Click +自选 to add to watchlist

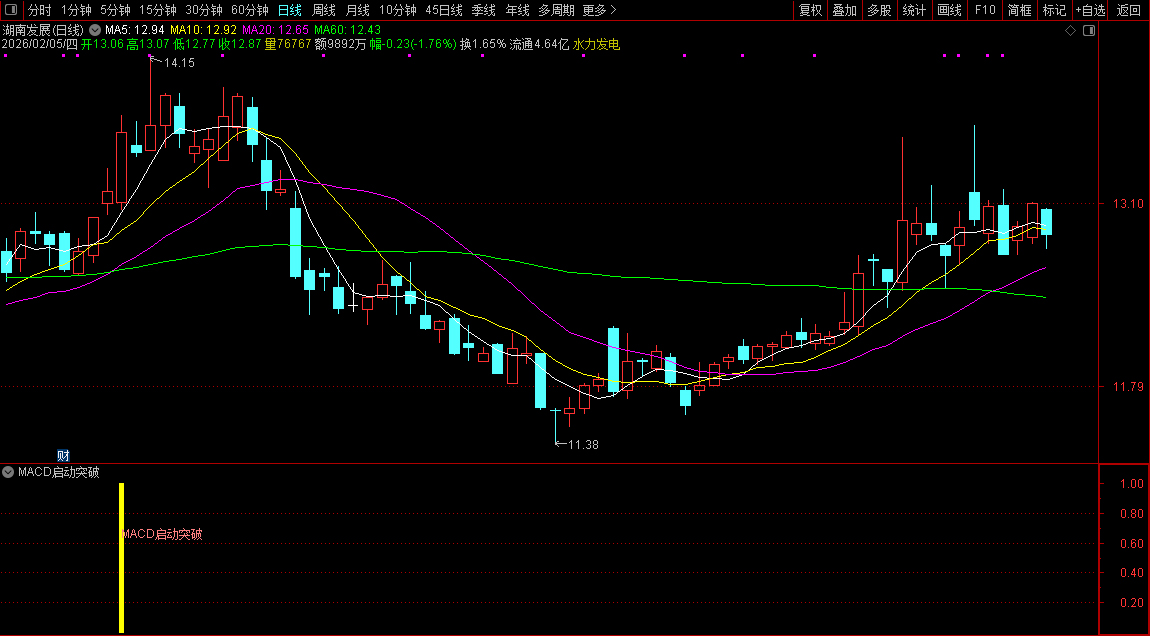tap(1090, 10)
